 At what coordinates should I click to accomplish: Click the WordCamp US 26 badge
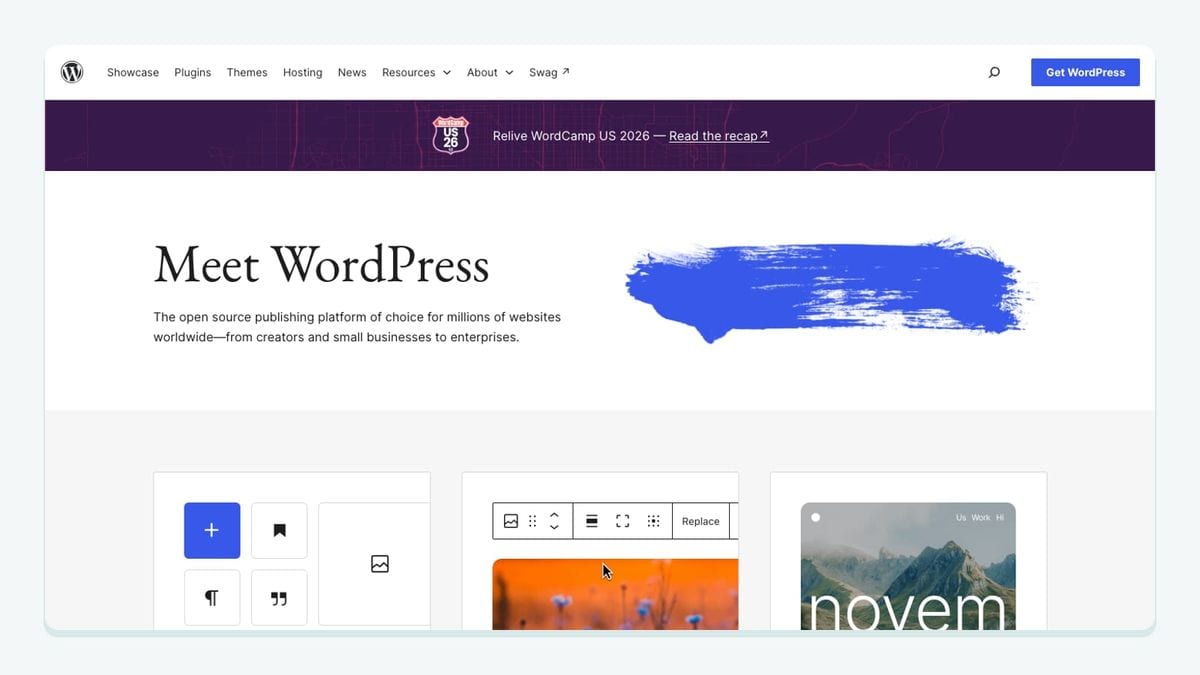[450, 135]
